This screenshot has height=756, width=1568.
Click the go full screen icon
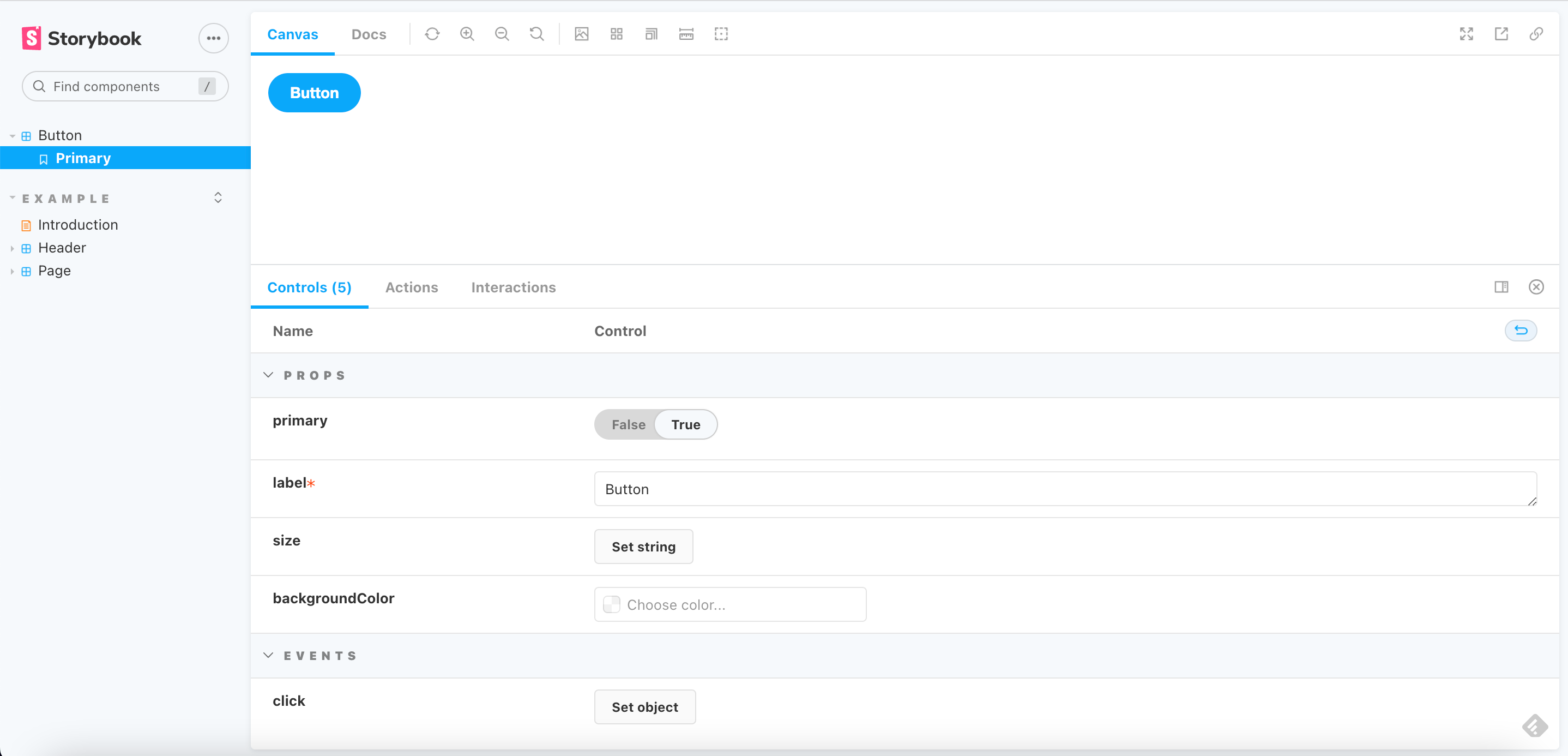(1467, 34)
